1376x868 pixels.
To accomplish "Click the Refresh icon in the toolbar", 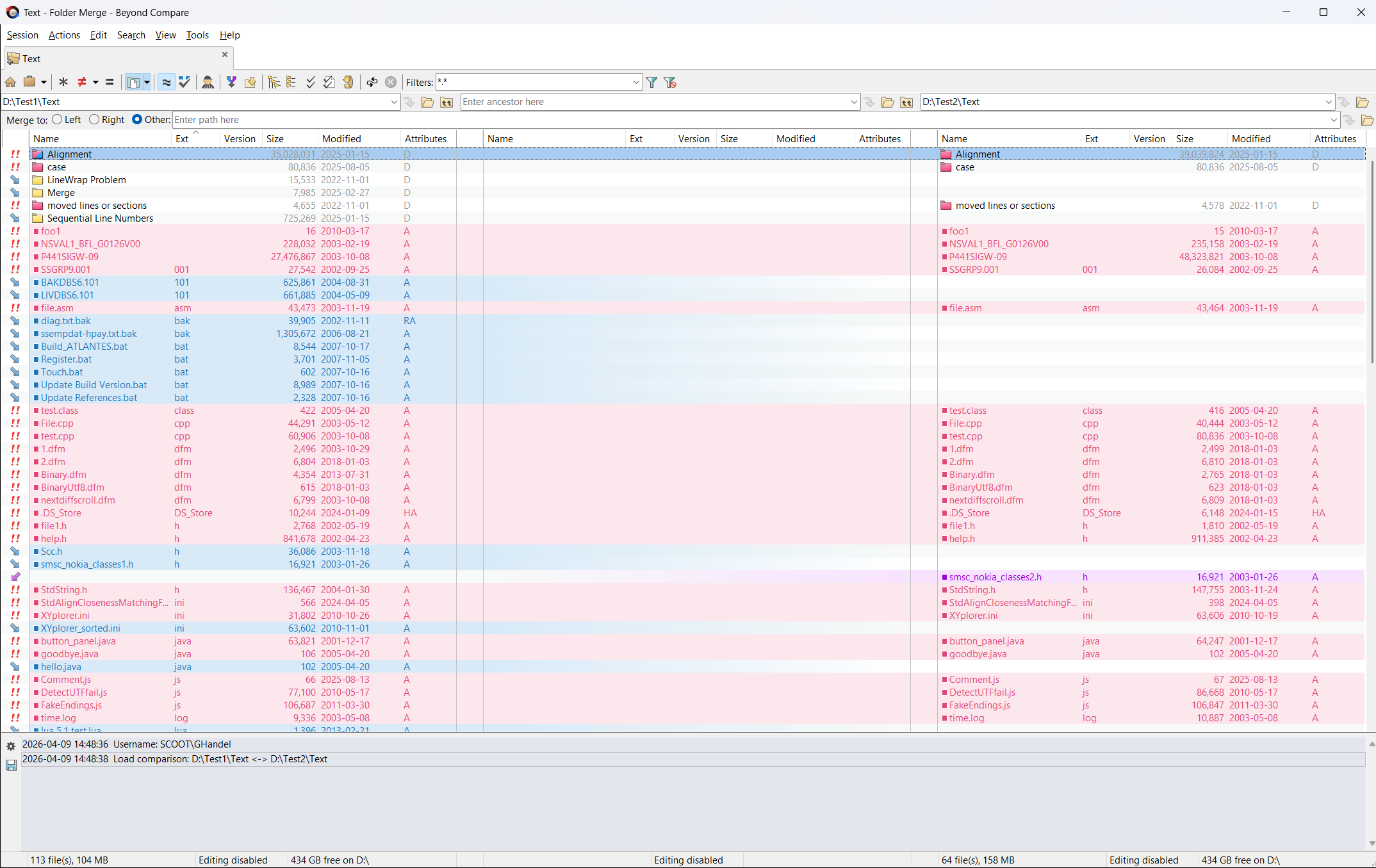I will pyautogui.click(x=348, y=82).
